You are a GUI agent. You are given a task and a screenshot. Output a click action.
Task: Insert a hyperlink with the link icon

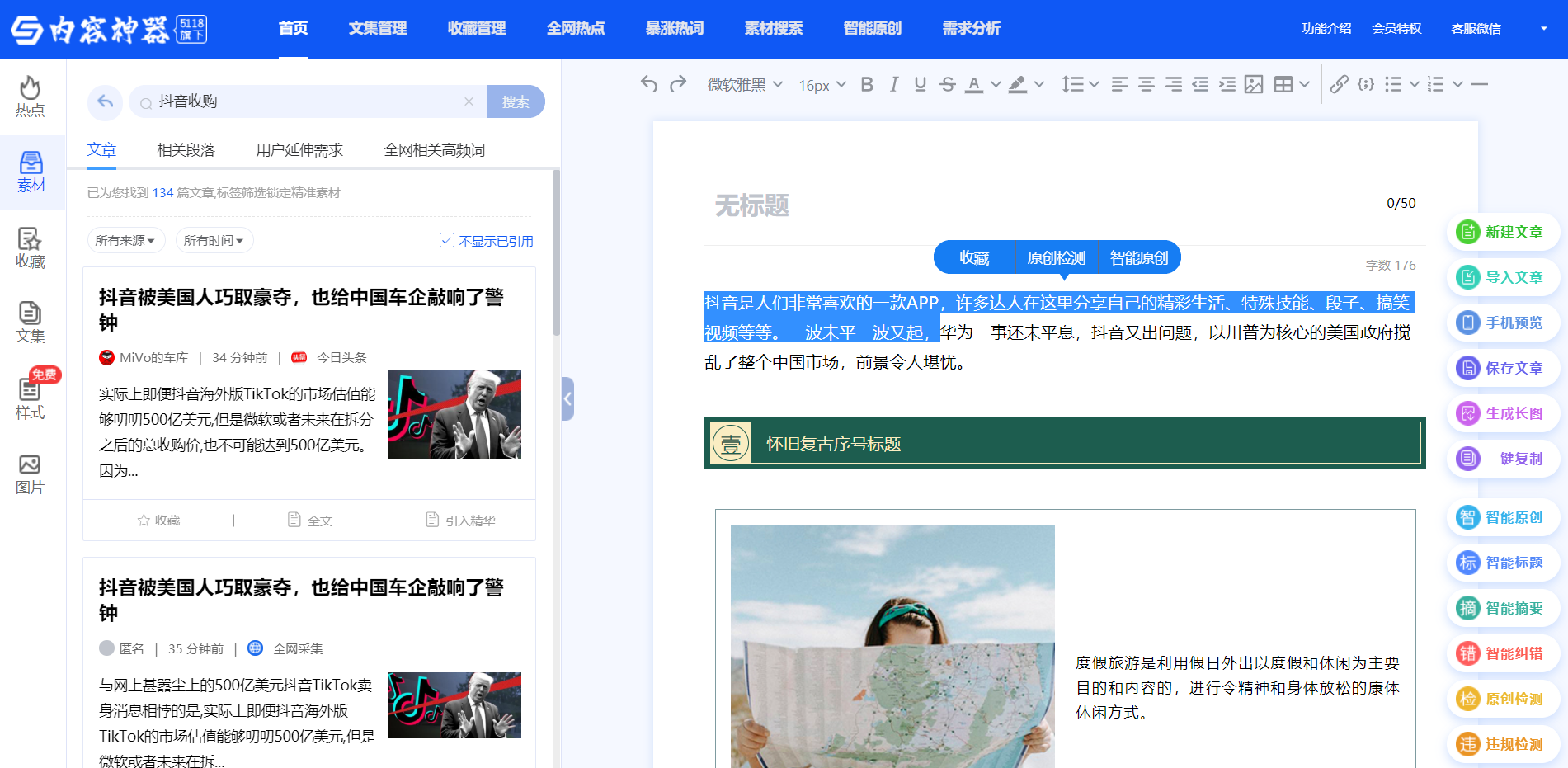tap(1340, 84)
